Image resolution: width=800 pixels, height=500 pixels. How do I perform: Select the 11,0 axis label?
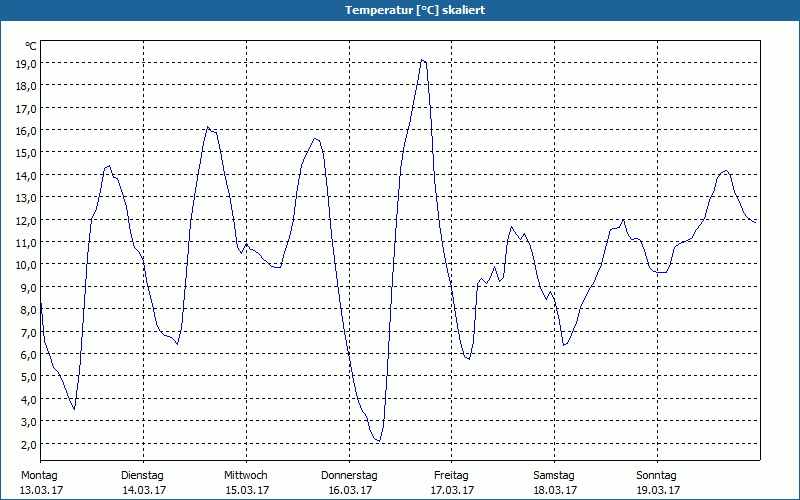click(27, 242)
